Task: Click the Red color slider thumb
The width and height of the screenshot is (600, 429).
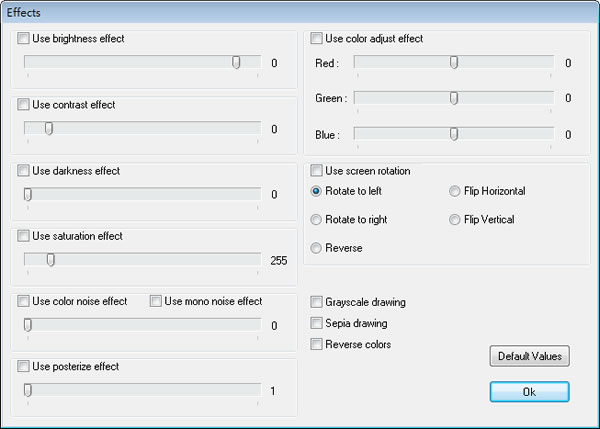Action: (454, 62)
